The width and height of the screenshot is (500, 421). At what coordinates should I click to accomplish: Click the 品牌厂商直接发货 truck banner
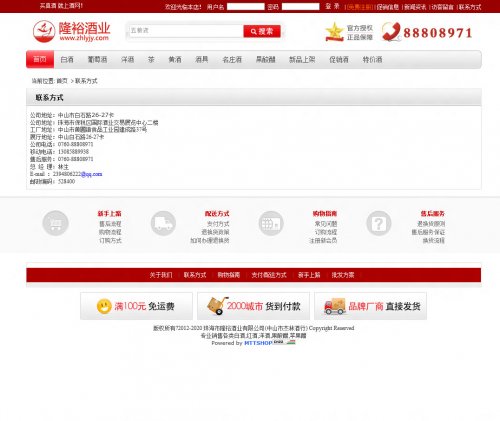coord(370,306)
